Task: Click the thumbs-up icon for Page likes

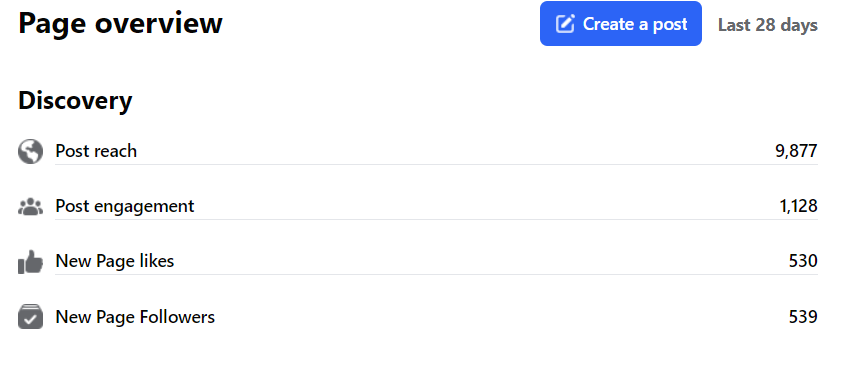Action: click(x=30, y=261)
